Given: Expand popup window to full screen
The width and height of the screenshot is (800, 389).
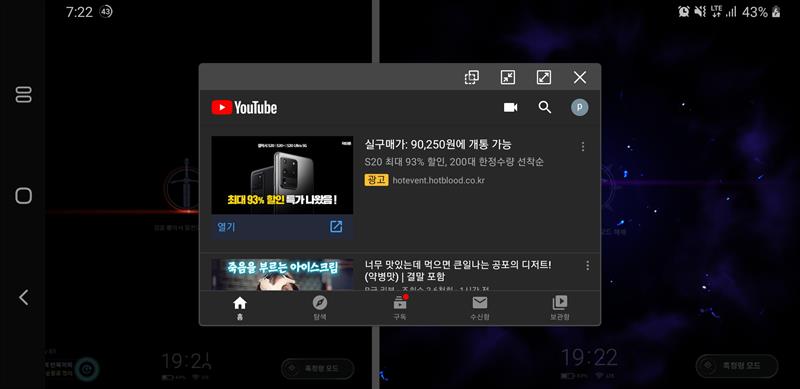Looking at the screenshot, I should (544, 77).
